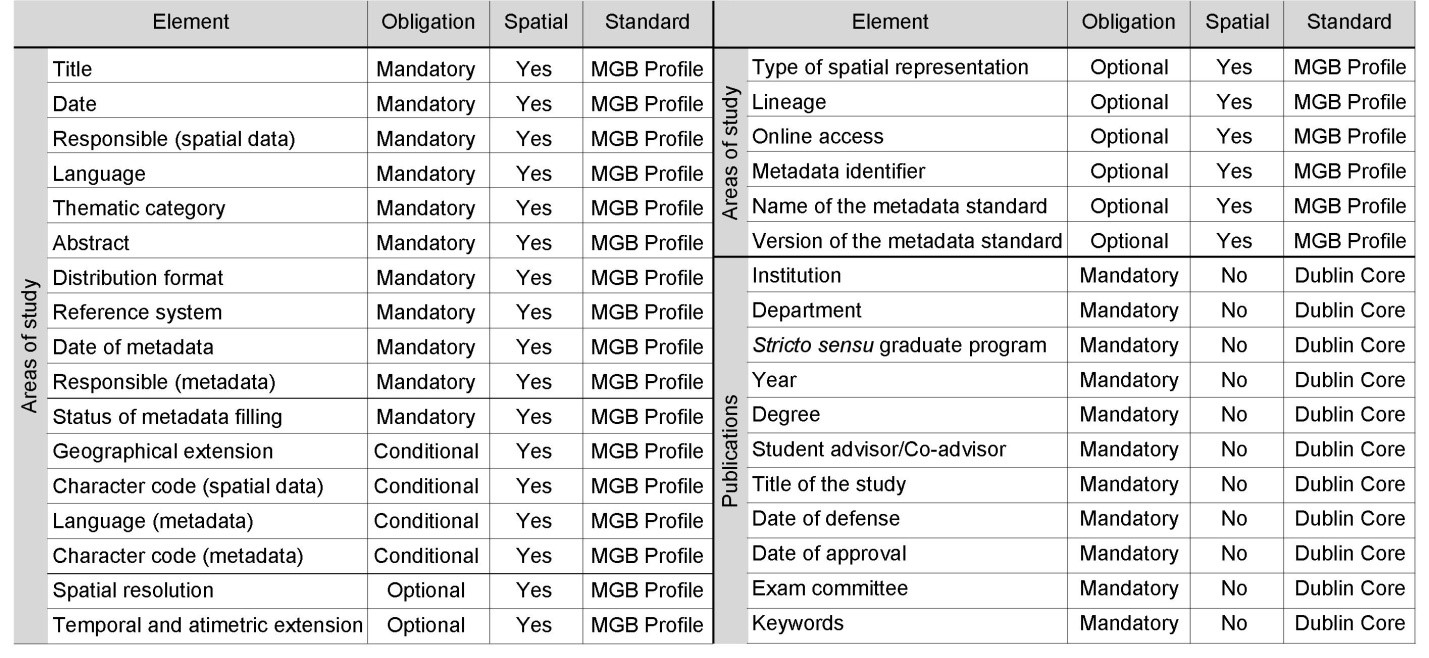
Task: Select the "Abstract" row label
Action: tap(91, 243)
